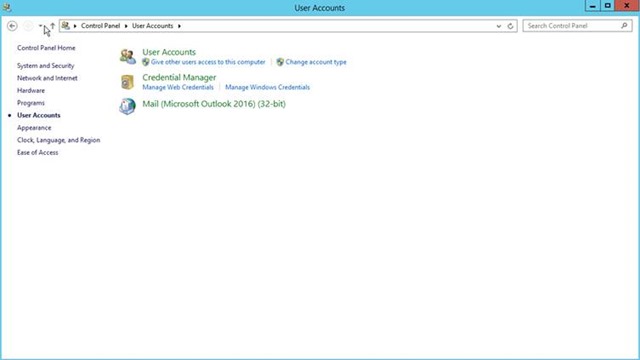Click Manage Web Credentials
This screenshot has height=360, width=640.
178,87
